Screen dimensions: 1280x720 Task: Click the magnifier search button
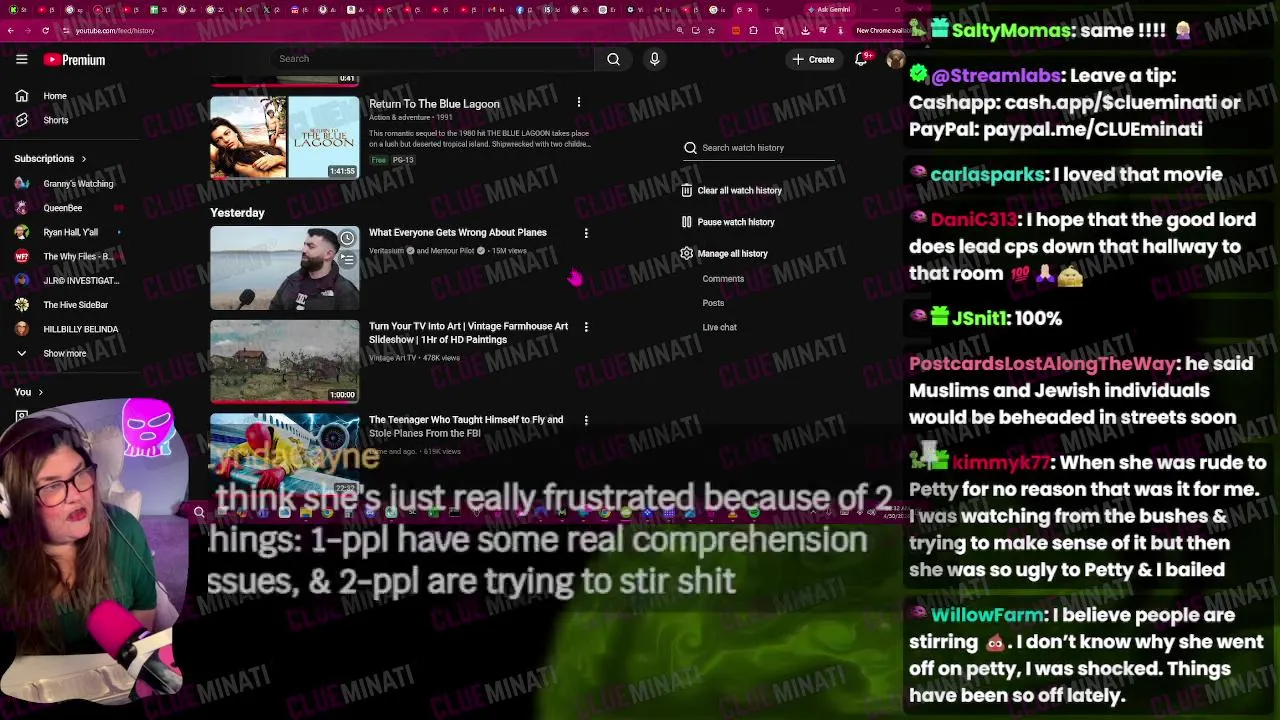(x=613, y=59)
